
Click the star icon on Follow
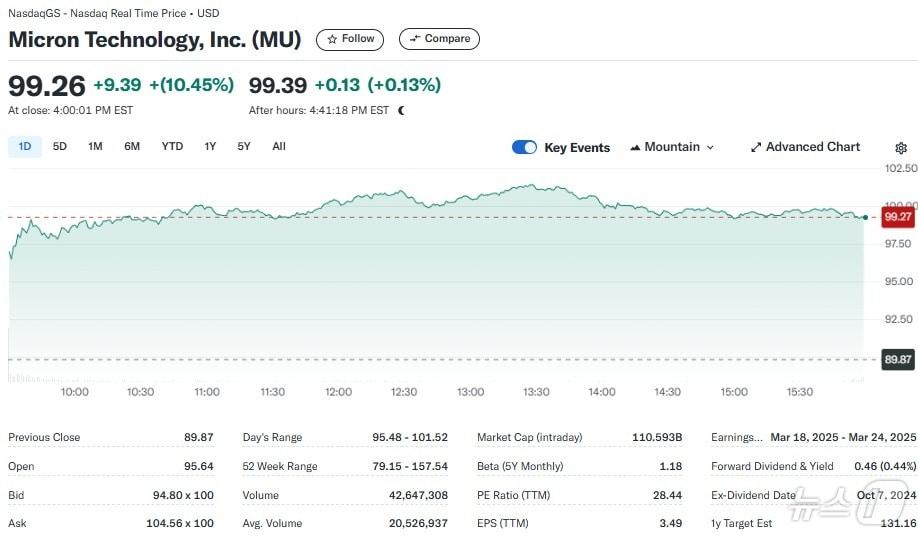click(333, 39)
